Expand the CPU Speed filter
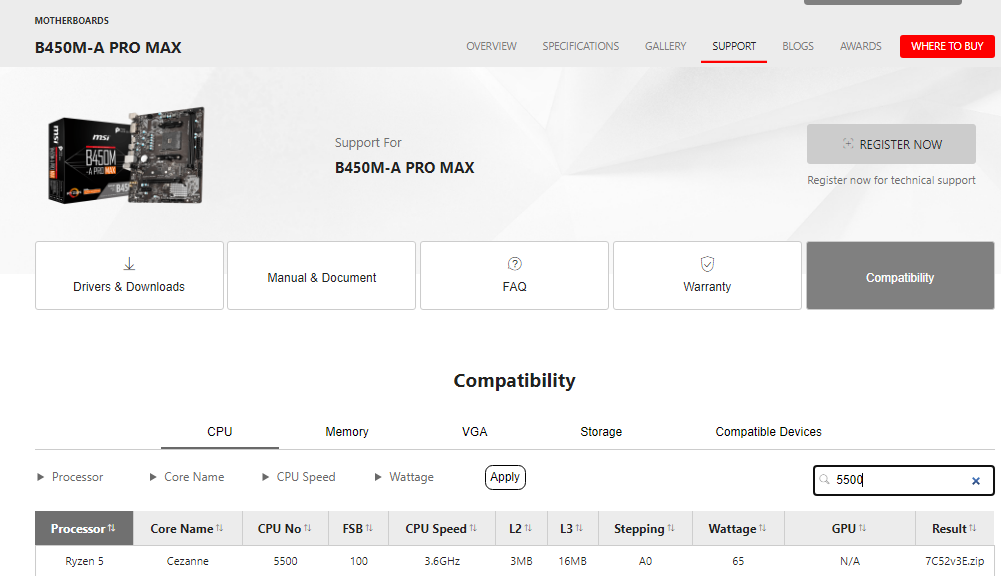This screenshot has width=1001, height=576. click(298, 477)
